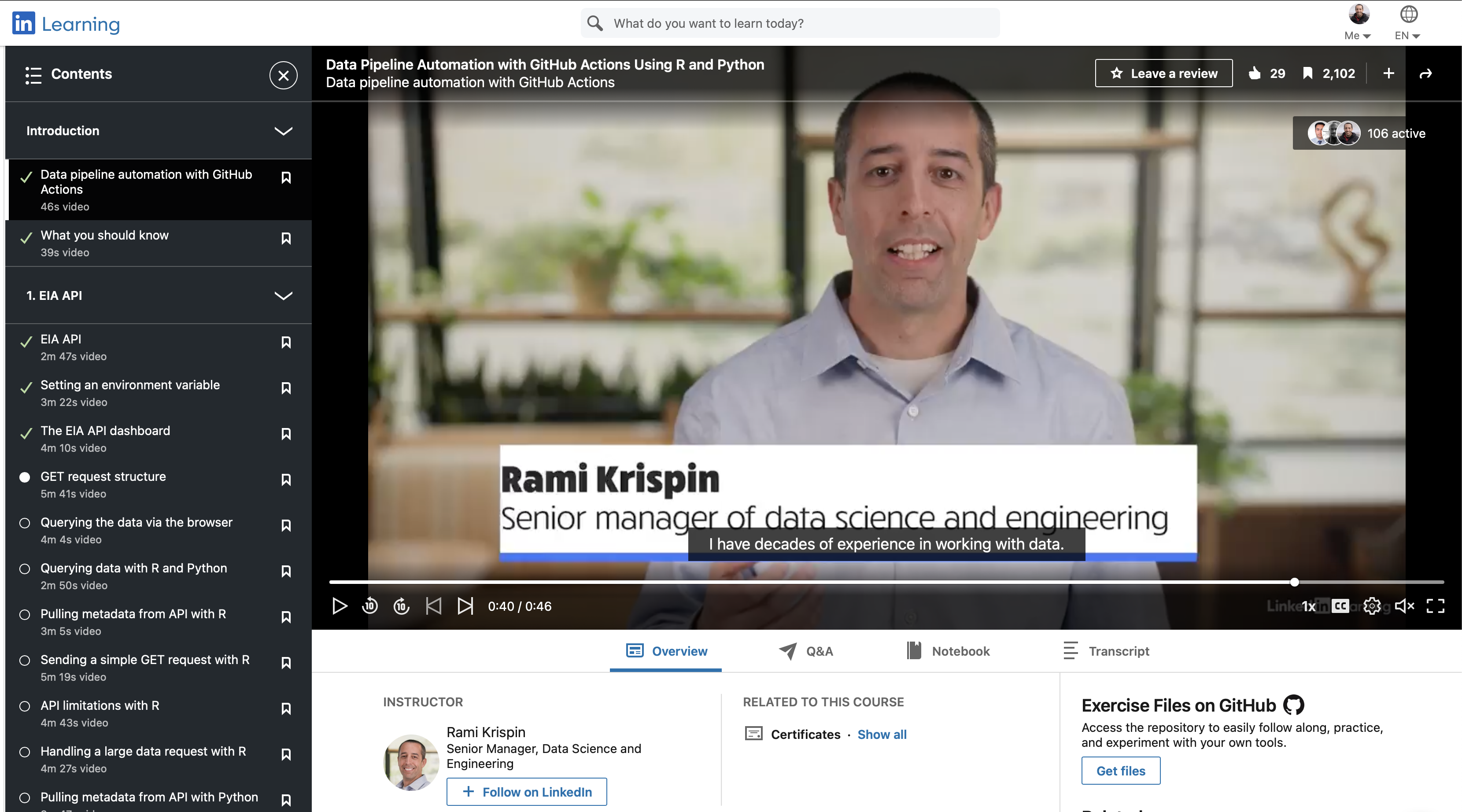
Task: Click the Get files button
Action: point(1120,771)
